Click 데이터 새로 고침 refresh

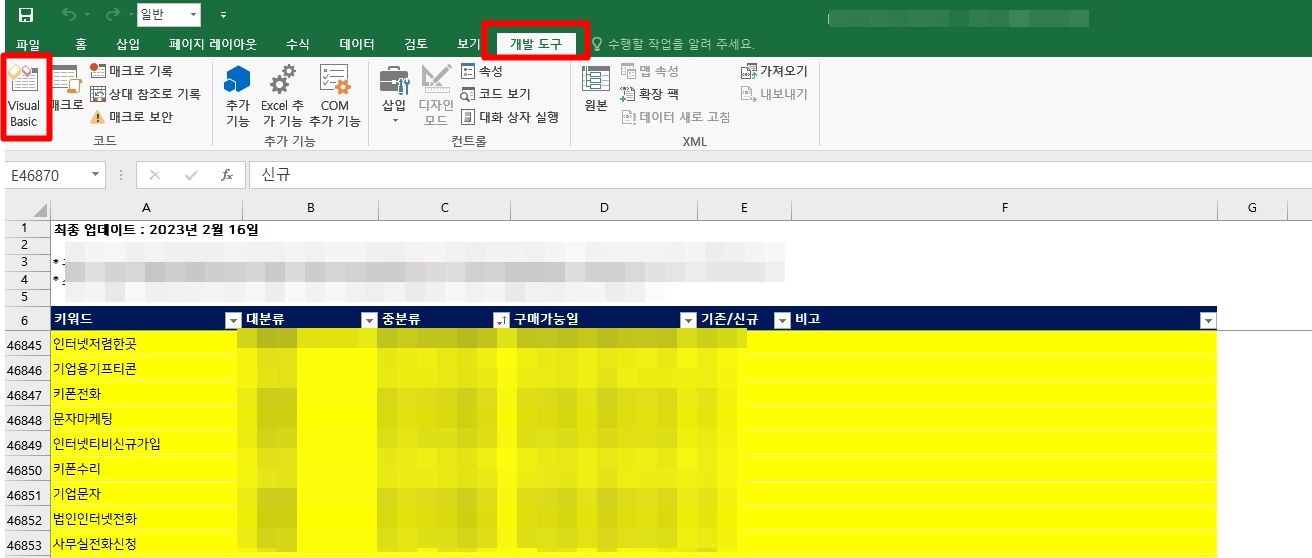[x=676, y=117]
